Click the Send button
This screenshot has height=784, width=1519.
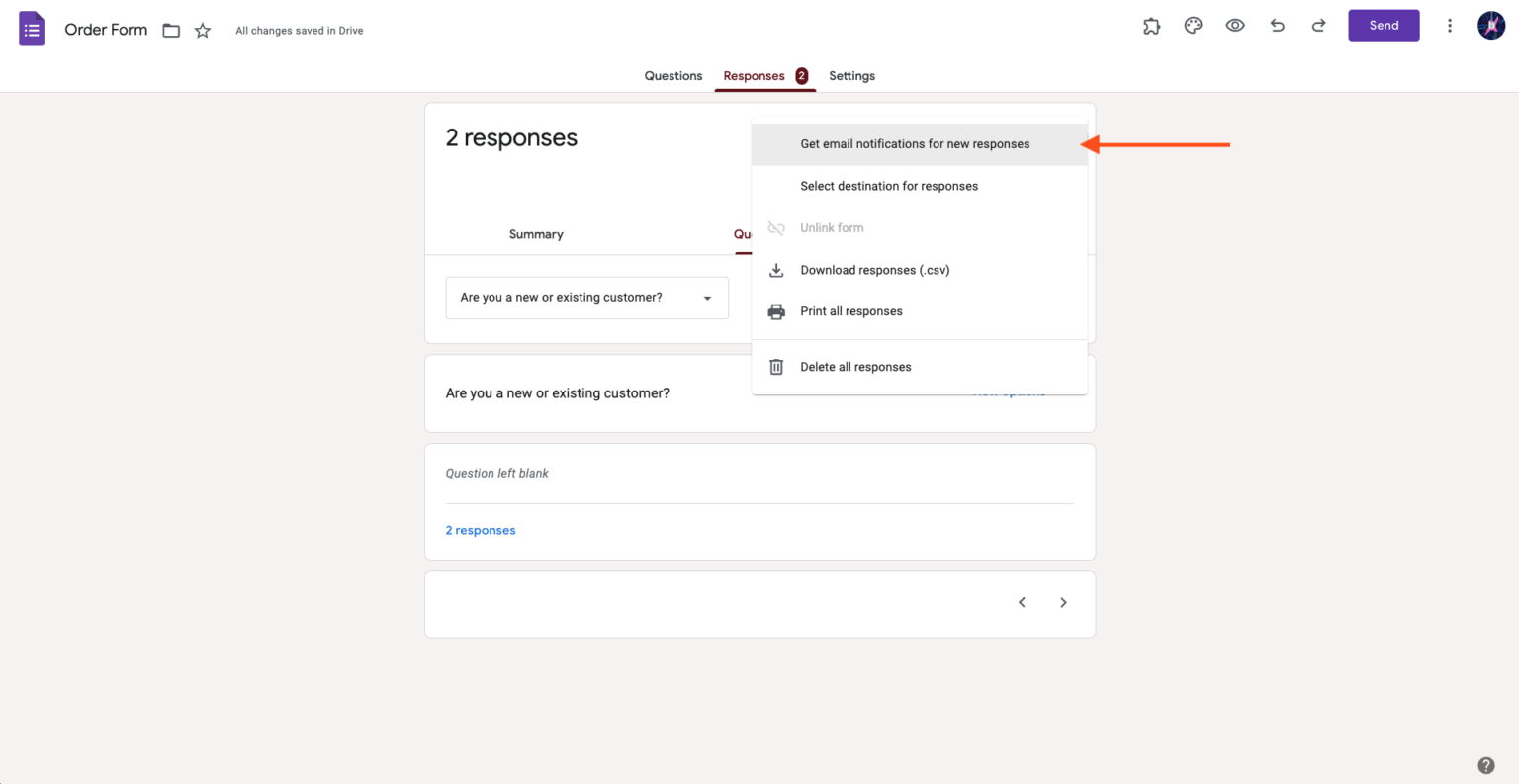(x=1384, y=25)
